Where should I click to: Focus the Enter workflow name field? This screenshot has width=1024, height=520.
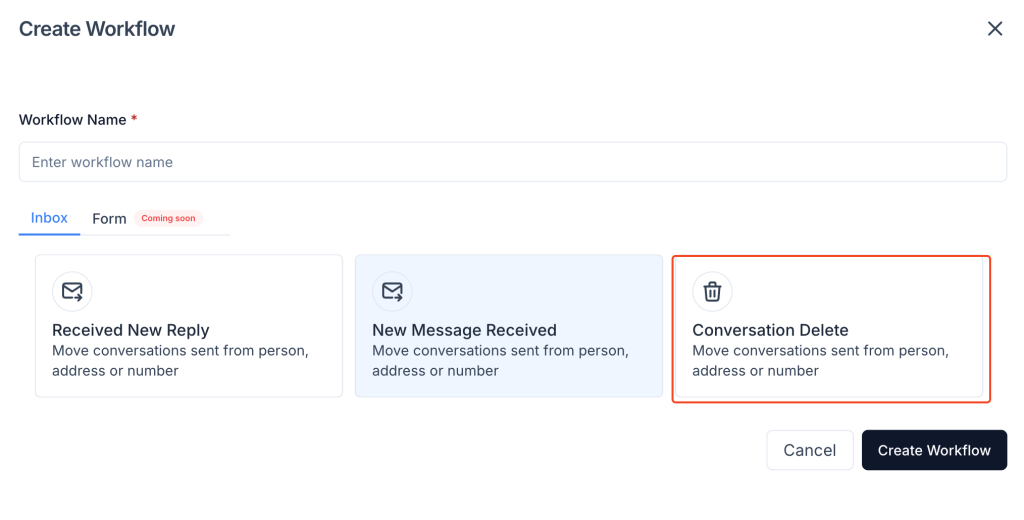pyautogui.click(x=512, y=162)
